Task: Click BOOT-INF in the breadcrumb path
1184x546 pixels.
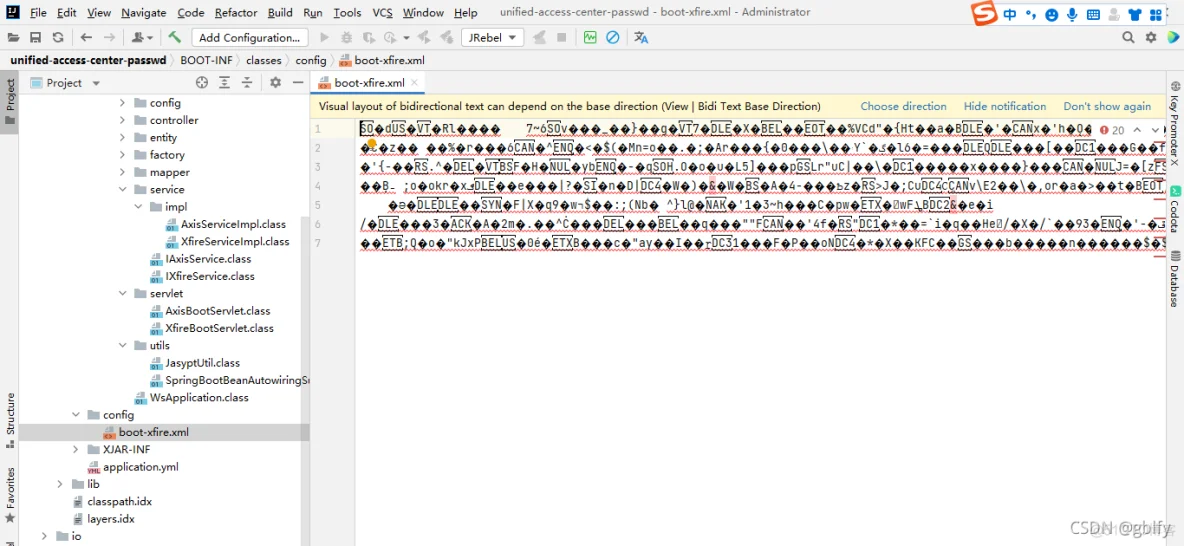Action: [x=206, y=60]
